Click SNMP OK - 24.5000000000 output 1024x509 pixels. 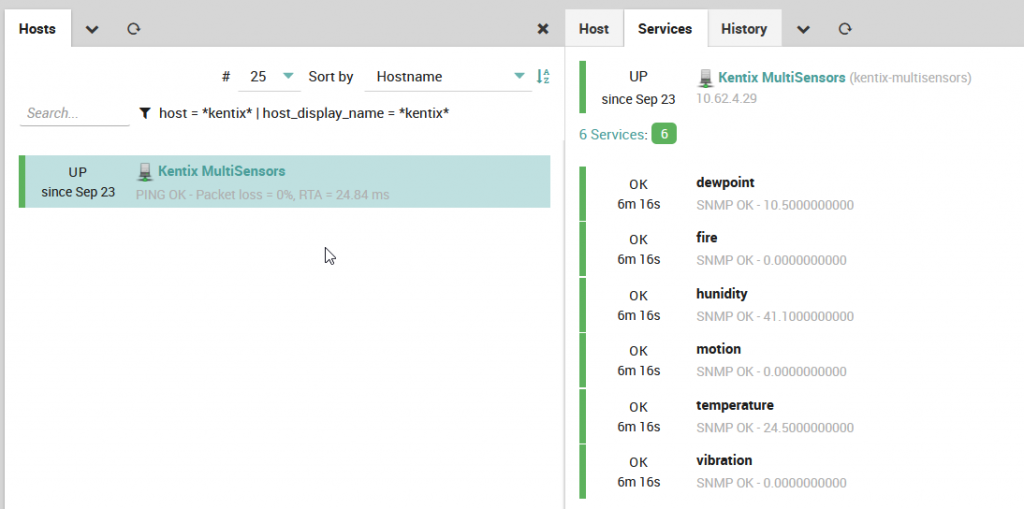tap(775, 428)
